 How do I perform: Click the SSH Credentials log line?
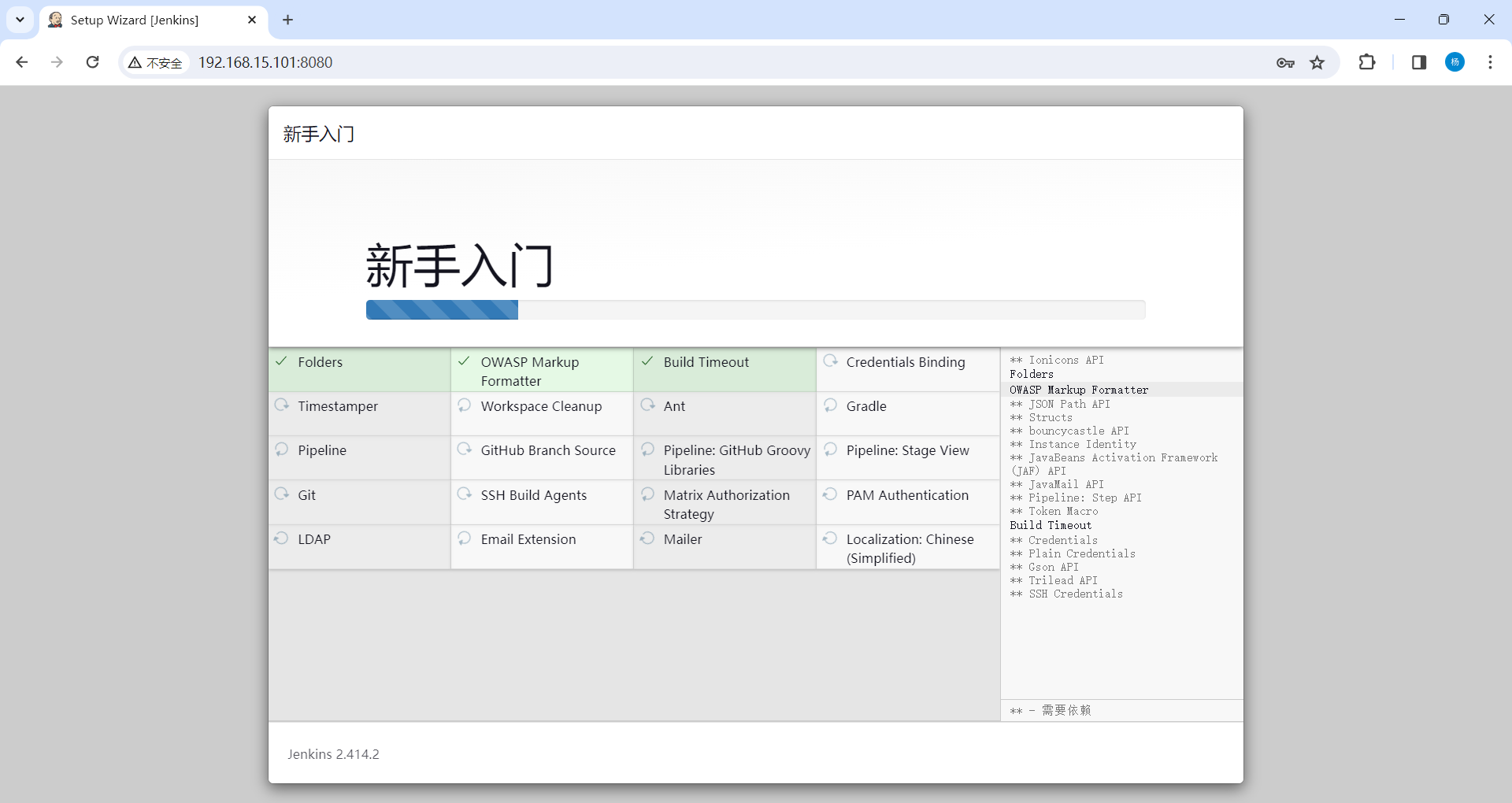[x=1066, y=594]
